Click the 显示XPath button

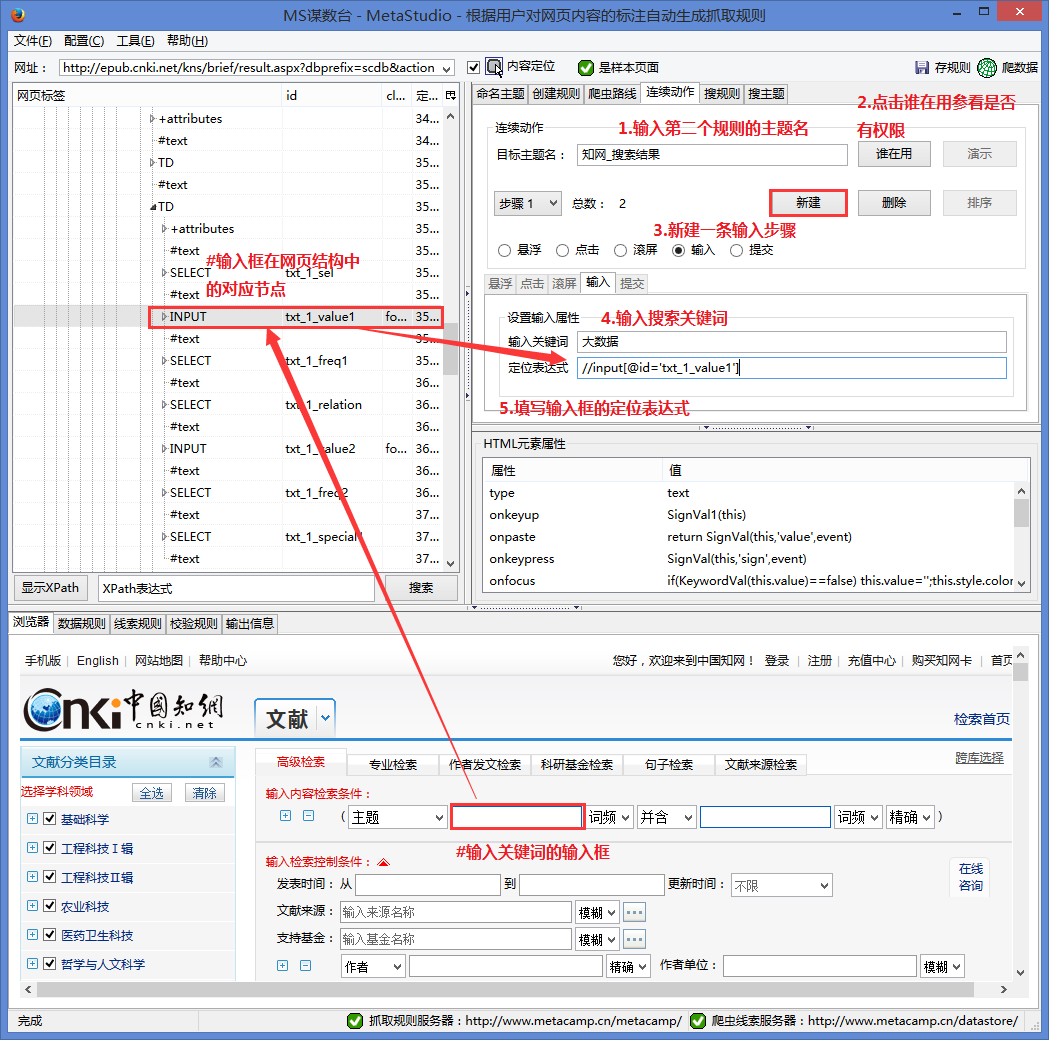[50, 587]
